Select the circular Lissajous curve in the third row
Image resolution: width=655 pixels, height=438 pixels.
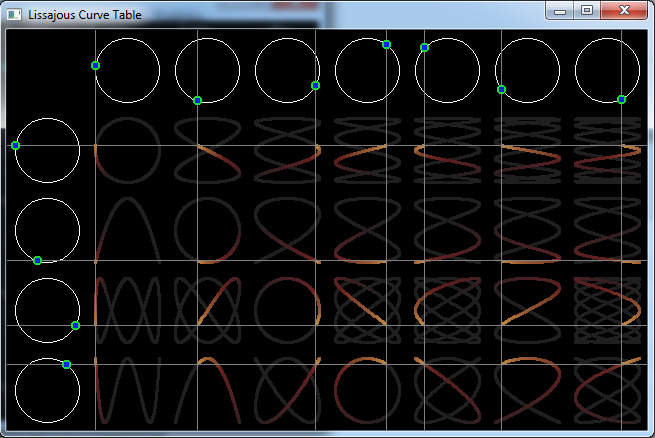pyautogui.click(x=287, y=309)
